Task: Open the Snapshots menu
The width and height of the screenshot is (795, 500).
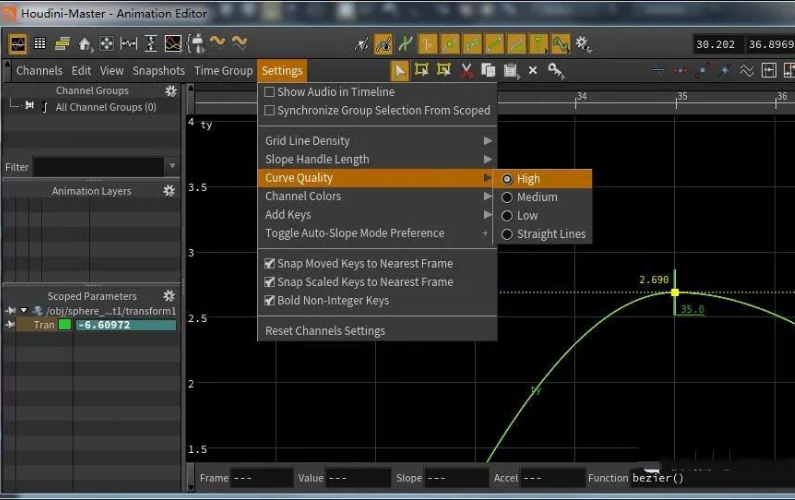Action: (159, 70)
